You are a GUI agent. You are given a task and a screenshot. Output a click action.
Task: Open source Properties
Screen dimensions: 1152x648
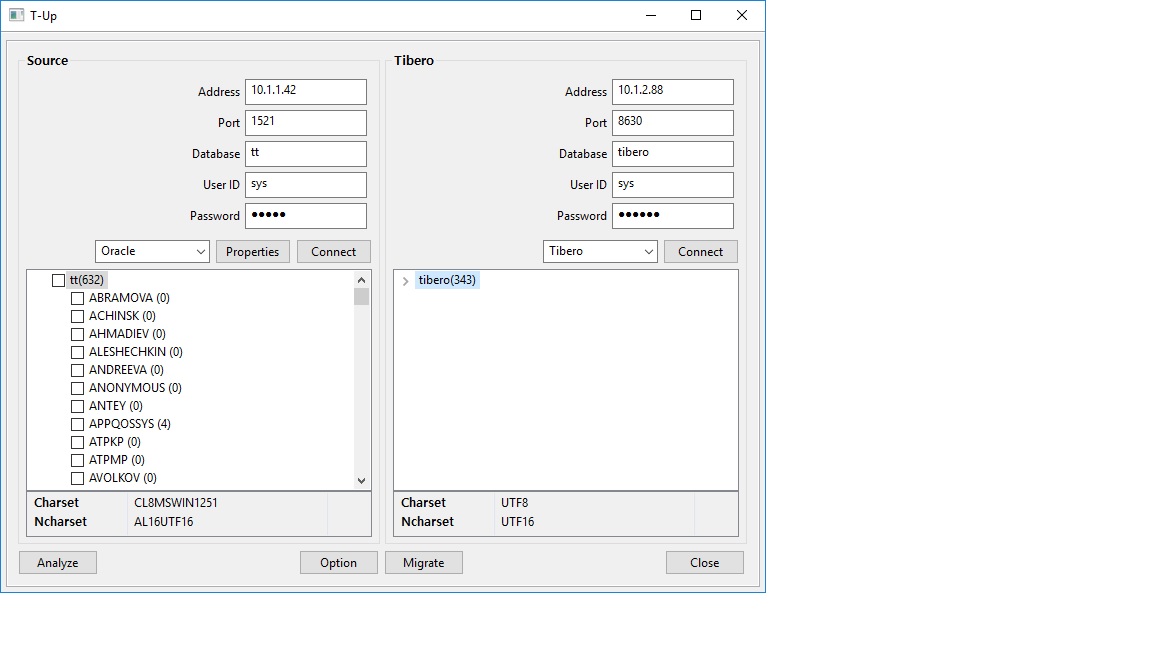253,251
